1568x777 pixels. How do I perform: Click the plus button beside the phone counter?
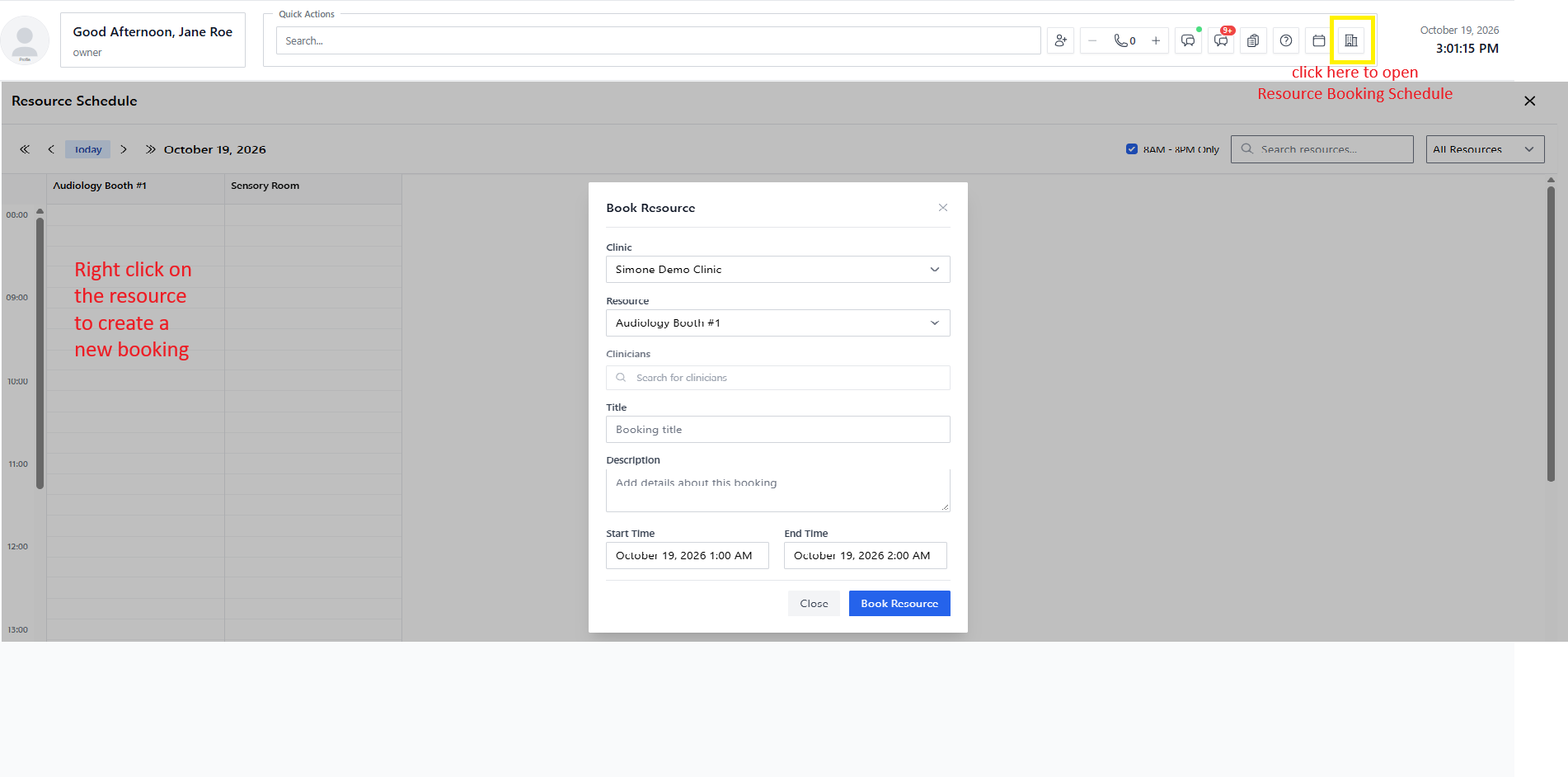point(1156,40)
